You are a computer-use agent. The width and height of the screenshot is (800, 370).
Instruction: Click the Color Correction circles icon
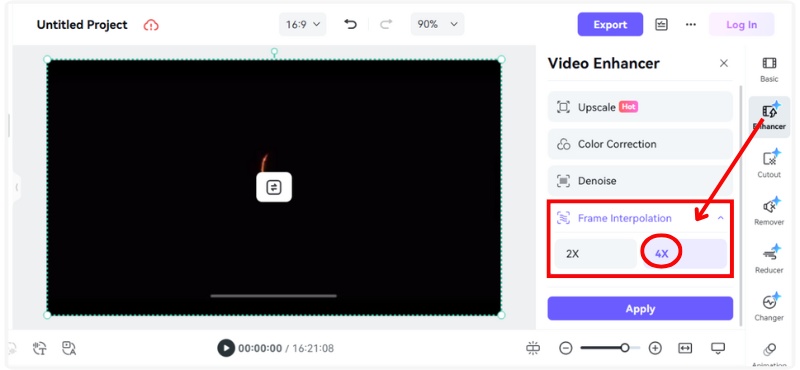coord(563,144)
